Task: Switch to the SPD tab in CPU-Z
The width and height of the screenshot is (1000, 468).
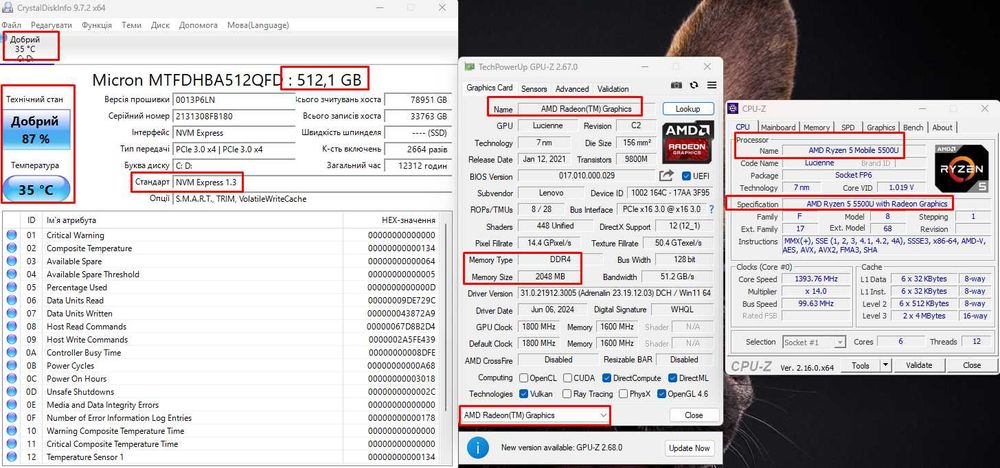Action: click(x=848, y=128)
